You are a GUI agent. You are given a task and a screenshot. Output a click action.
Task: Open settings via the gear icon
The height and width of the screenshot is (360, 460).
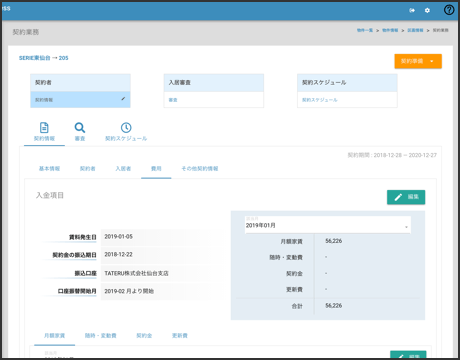427,10
